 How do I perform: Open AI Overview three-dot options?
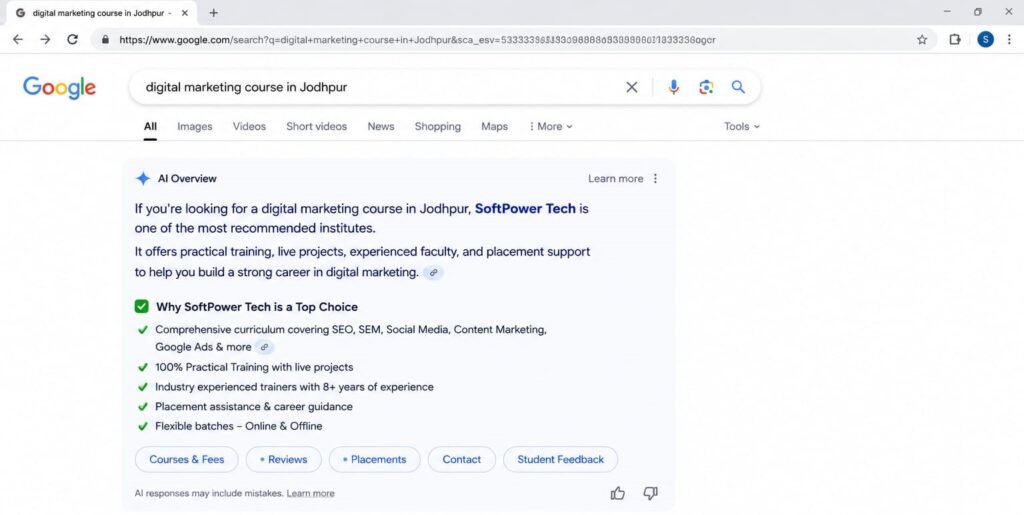[656, 179]
